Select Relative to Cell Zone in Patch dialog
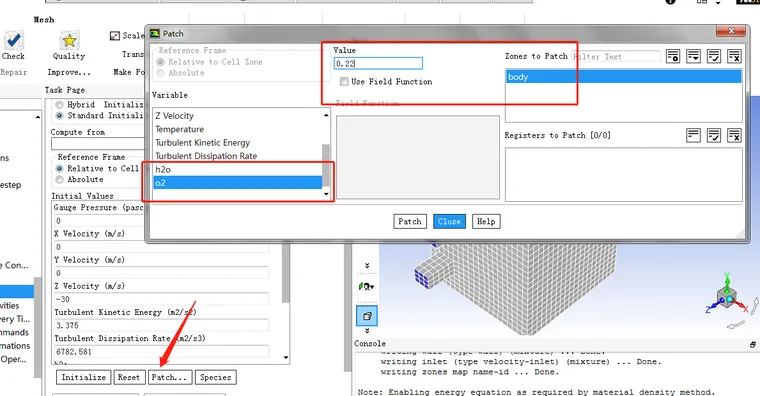Image resolution: width=760 pixels, height=396 pixels. pos(160,62)
